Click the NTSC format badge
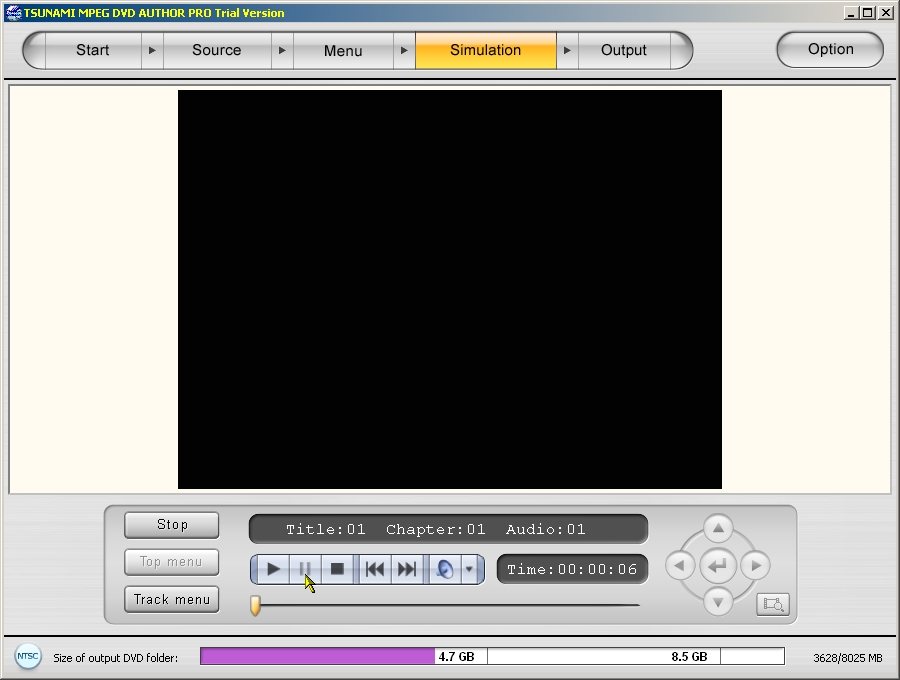900x680 pixels. [x=28, y=656]
